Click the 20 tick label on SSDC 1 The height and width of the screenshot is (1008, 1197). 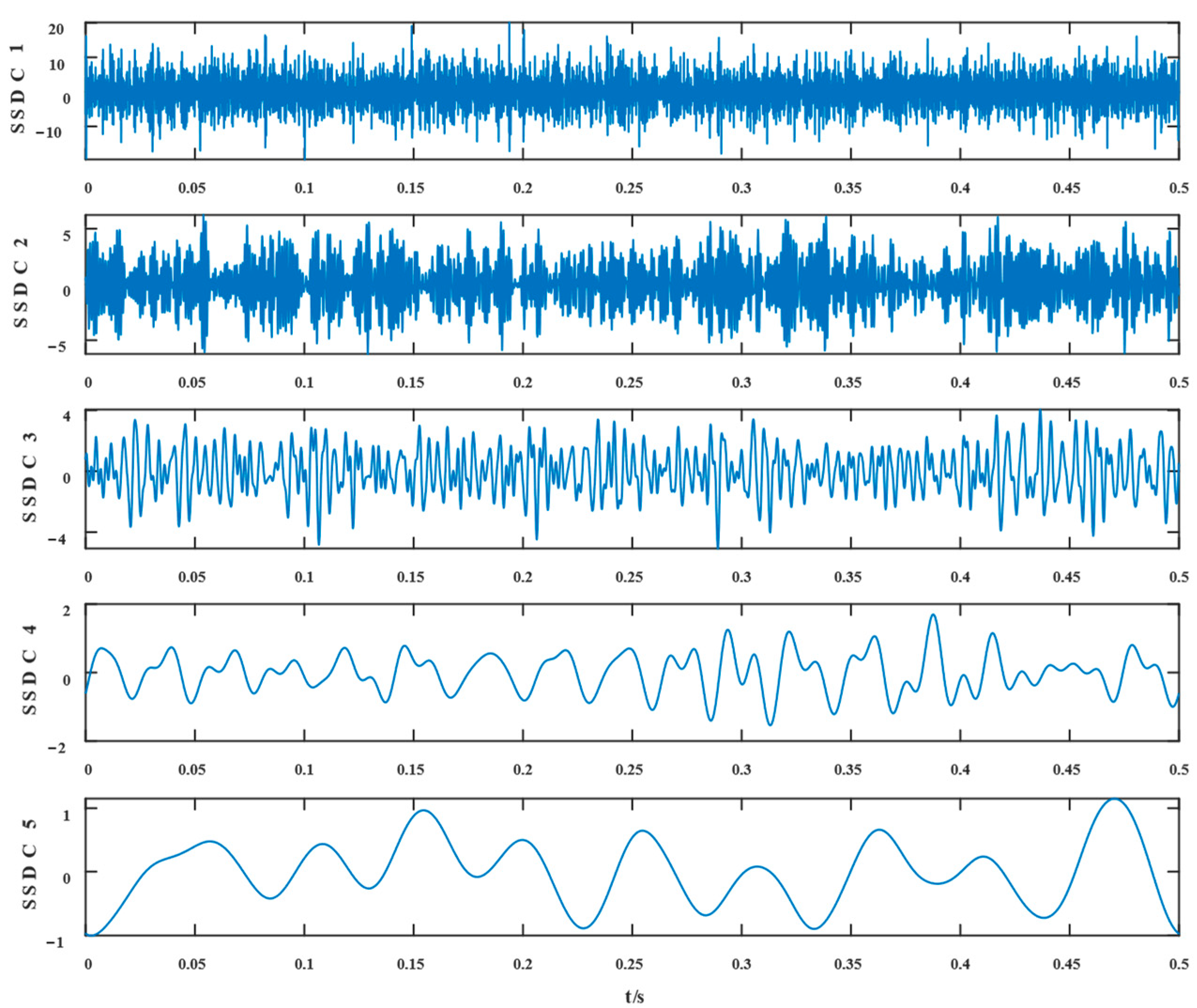pyautogui.click(x=56, y=30)
